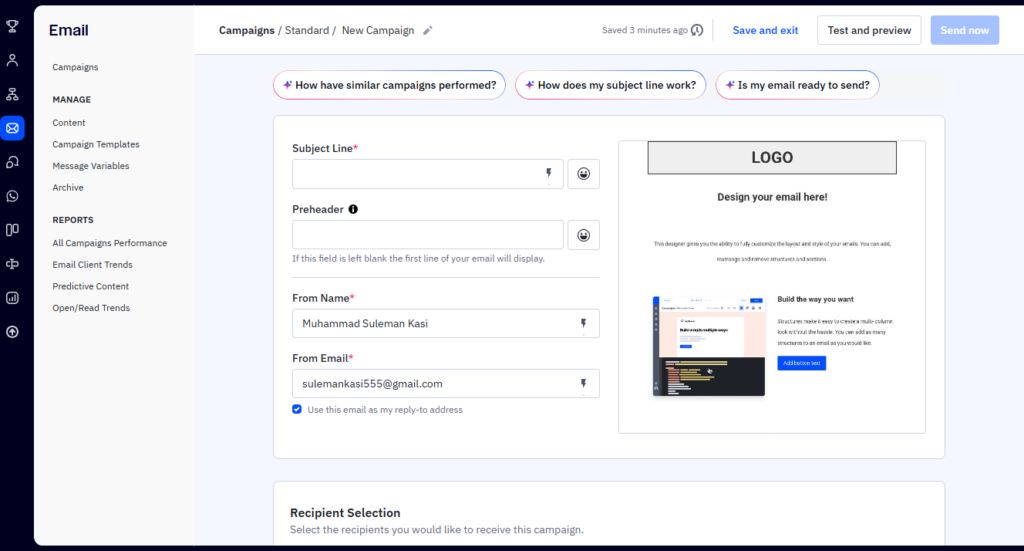Open the pipeline columns icon in sidebar
Screen dimensions: 1024x551
[12, 230]
